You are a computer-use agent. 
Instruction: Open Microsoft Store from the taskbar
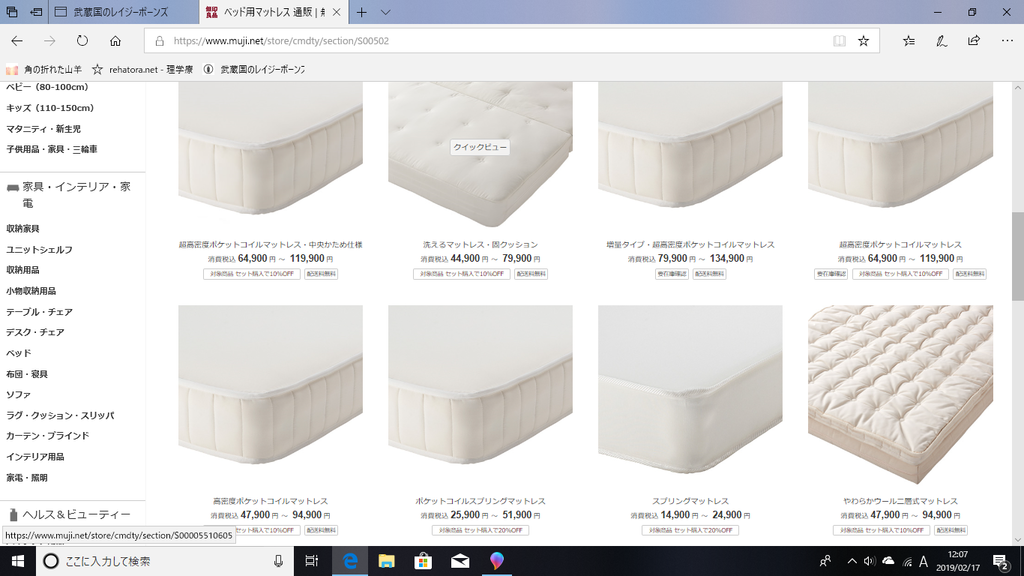[423, 561]
